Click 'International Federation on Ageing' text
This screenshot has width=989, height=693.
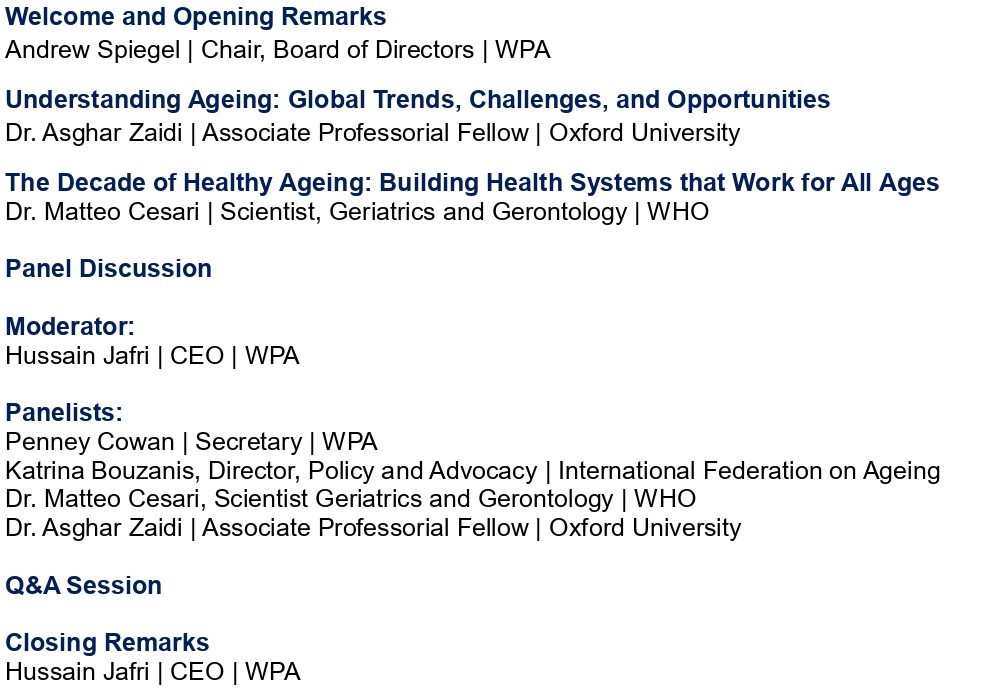pyautogui.click(x=749, y=470)
